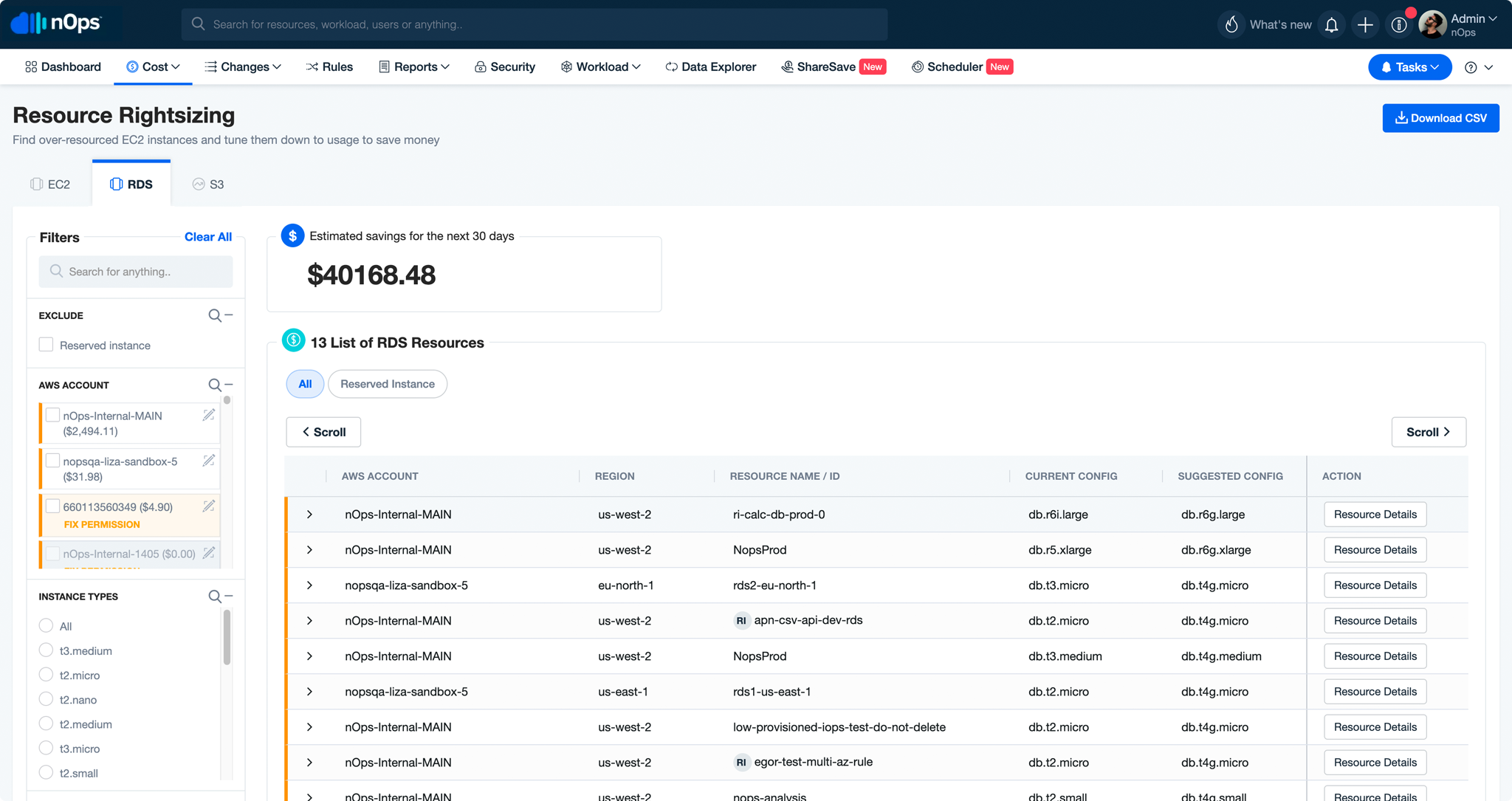Image resolution: width=1512 pixels, height=801 pixels.
Task: Click the Clear All filters link
Action: pos(207,236)
